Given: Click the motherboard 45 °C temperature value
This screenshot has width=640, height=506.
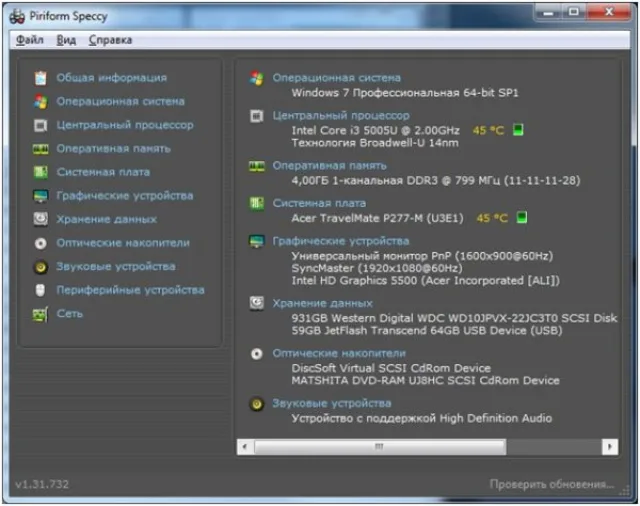Looking at the screenshot, I should point(492,218).
